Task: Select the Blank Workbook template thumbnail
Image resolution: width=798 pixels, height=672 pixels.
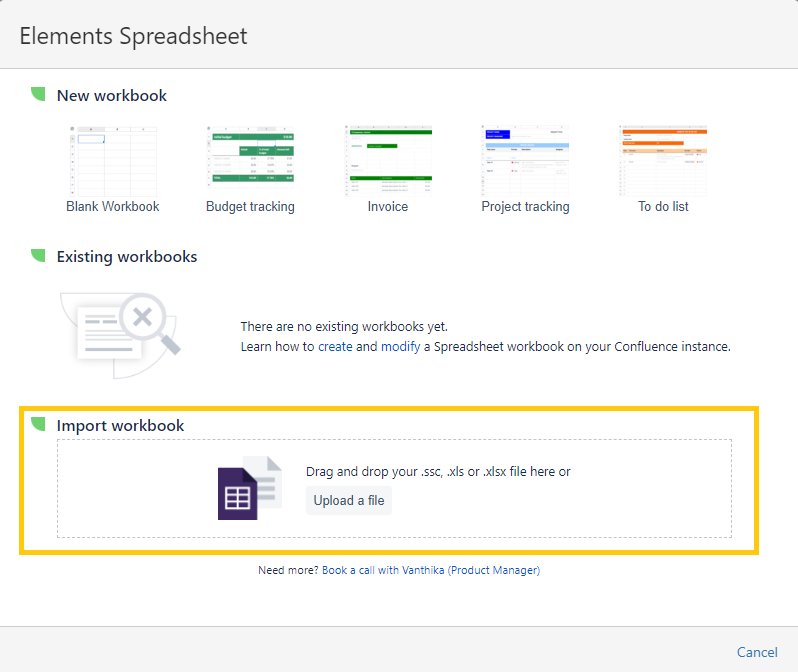Action: click(113, 160)
